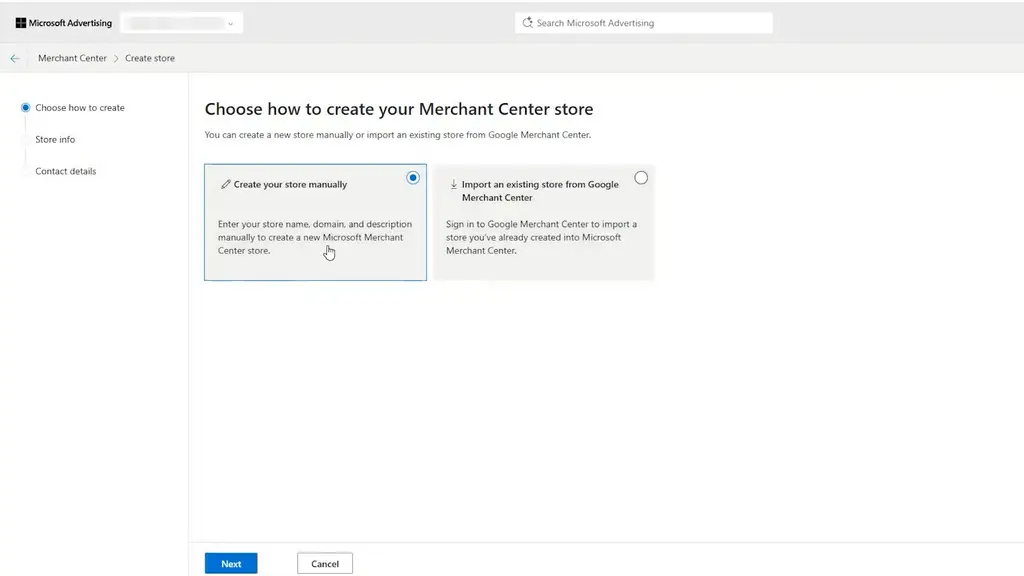Click the download icon on import card
This screenshot has width=1024, height=576.
(x=453, y=184)
